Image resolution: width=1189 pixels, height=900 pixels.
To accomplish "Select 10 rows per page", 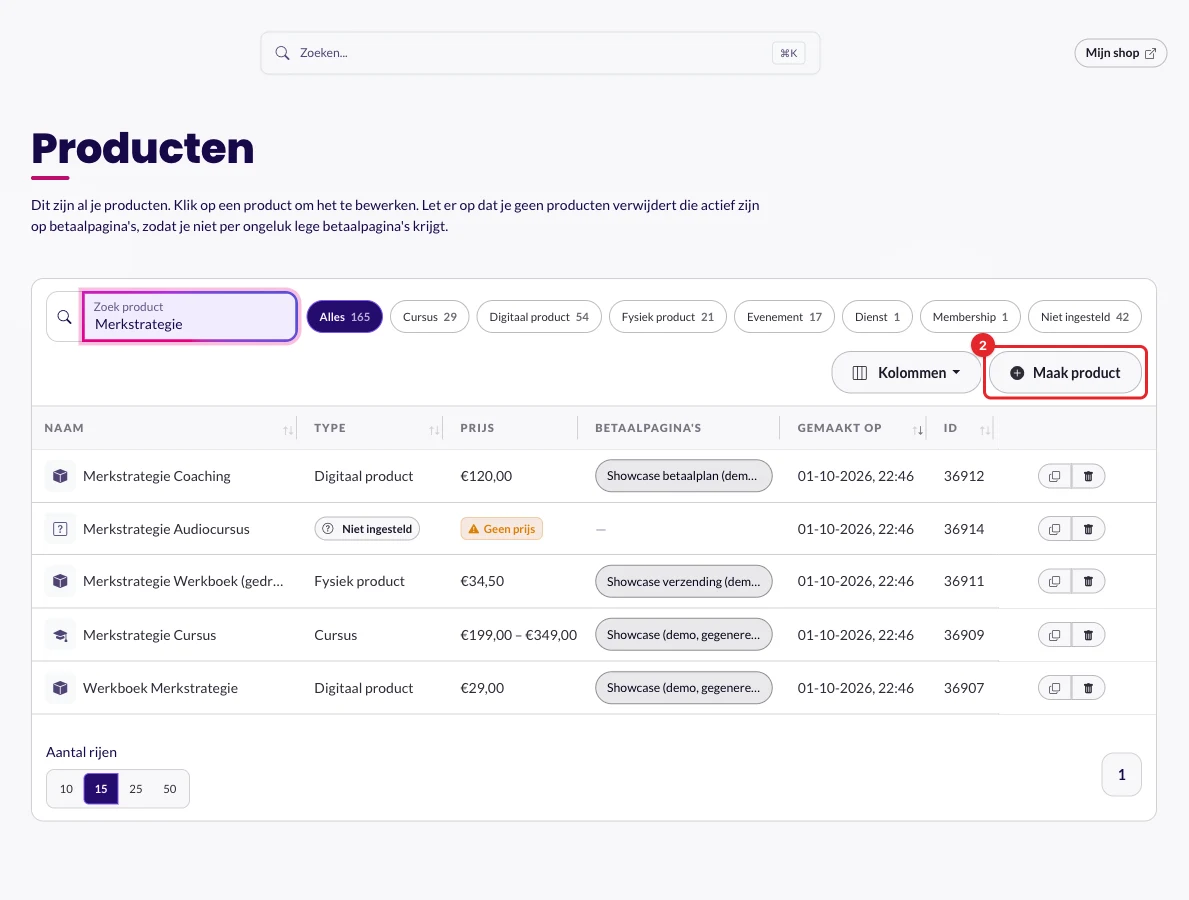I will click(67, 789).
